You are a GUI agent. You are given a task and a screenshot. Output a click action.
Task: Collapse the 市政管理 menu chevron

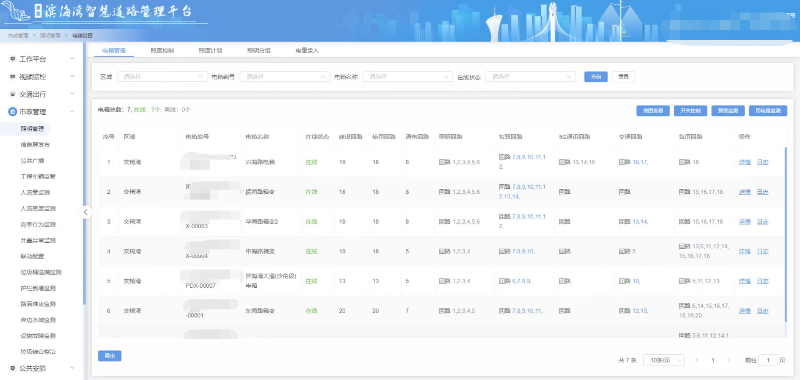click(72, 112)
